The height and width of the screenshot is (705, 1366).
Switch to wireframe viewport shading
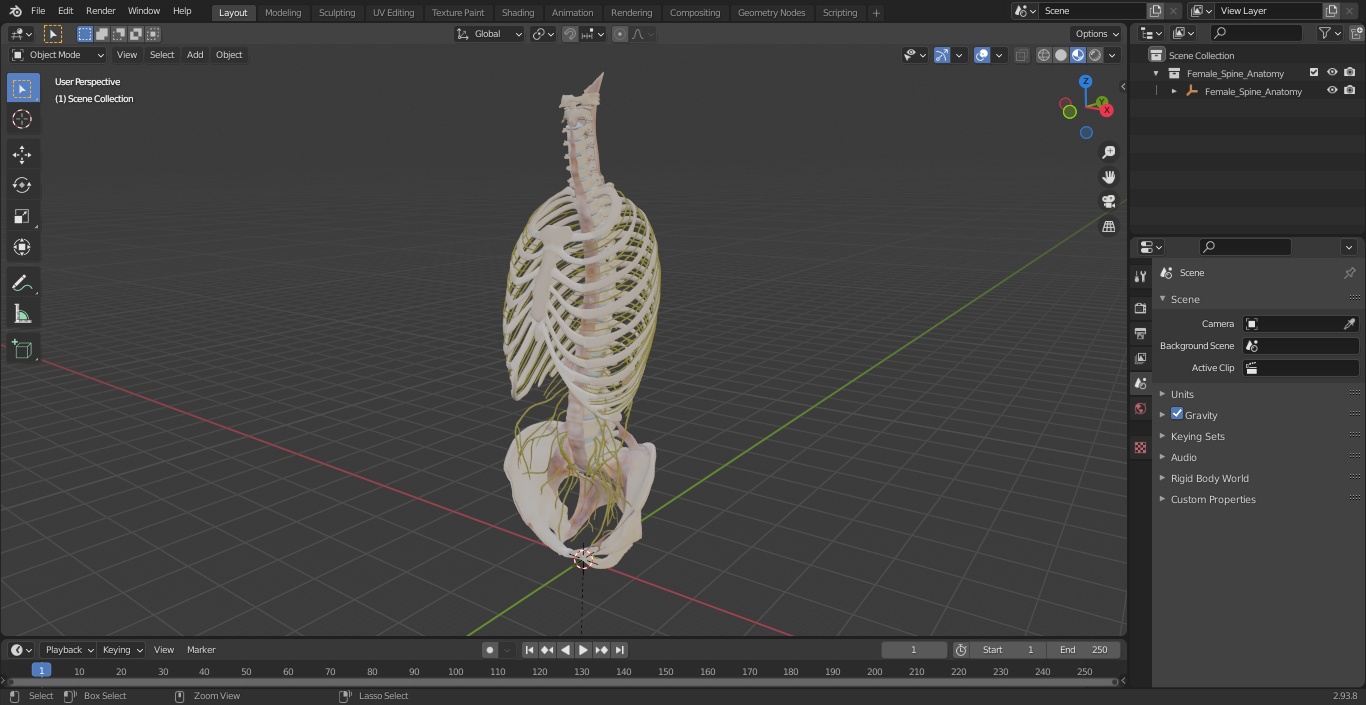[1043, 55]
